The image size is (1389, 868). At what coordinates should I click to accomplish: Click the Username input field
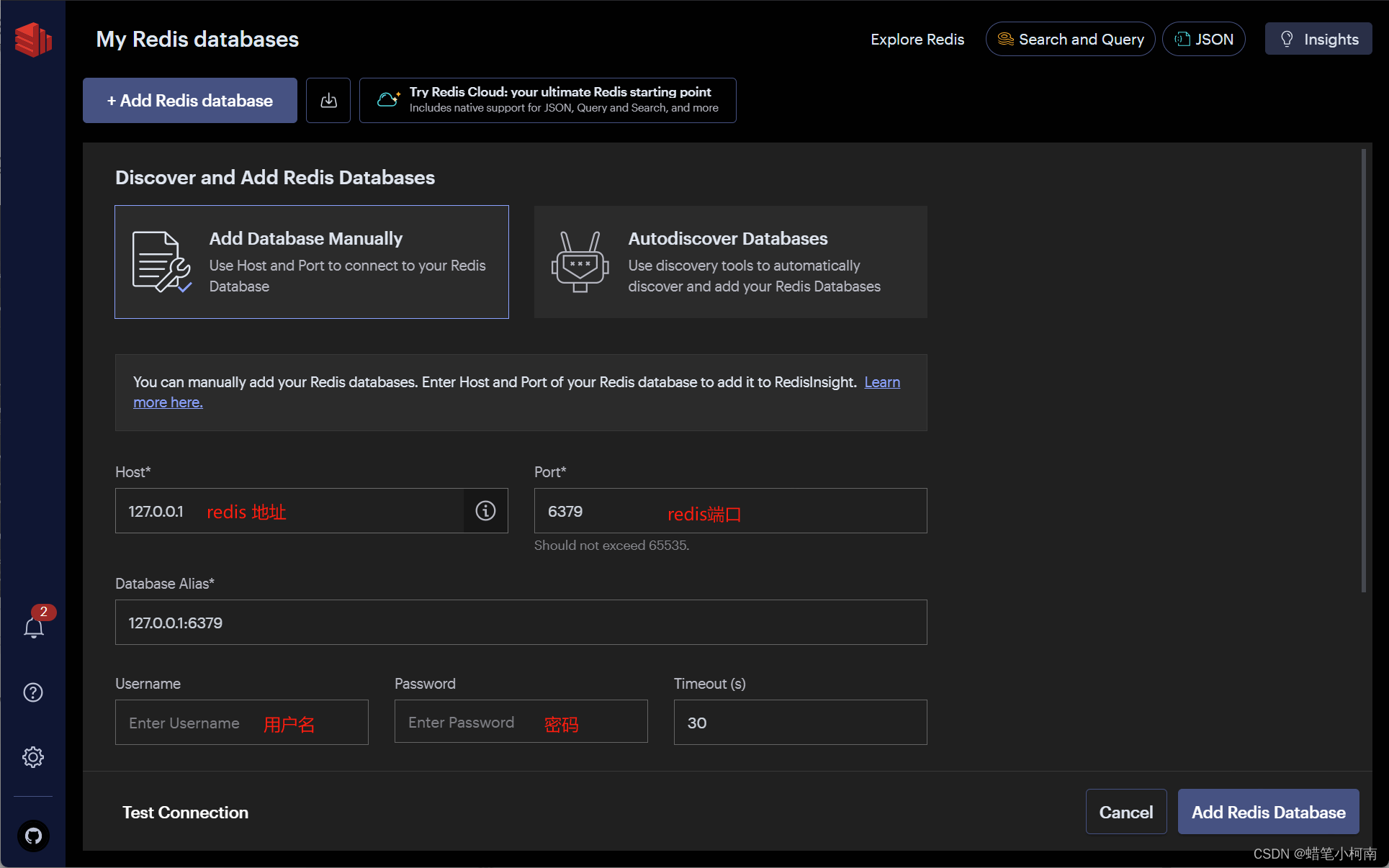pyautogui.click(x=242, y=723)
